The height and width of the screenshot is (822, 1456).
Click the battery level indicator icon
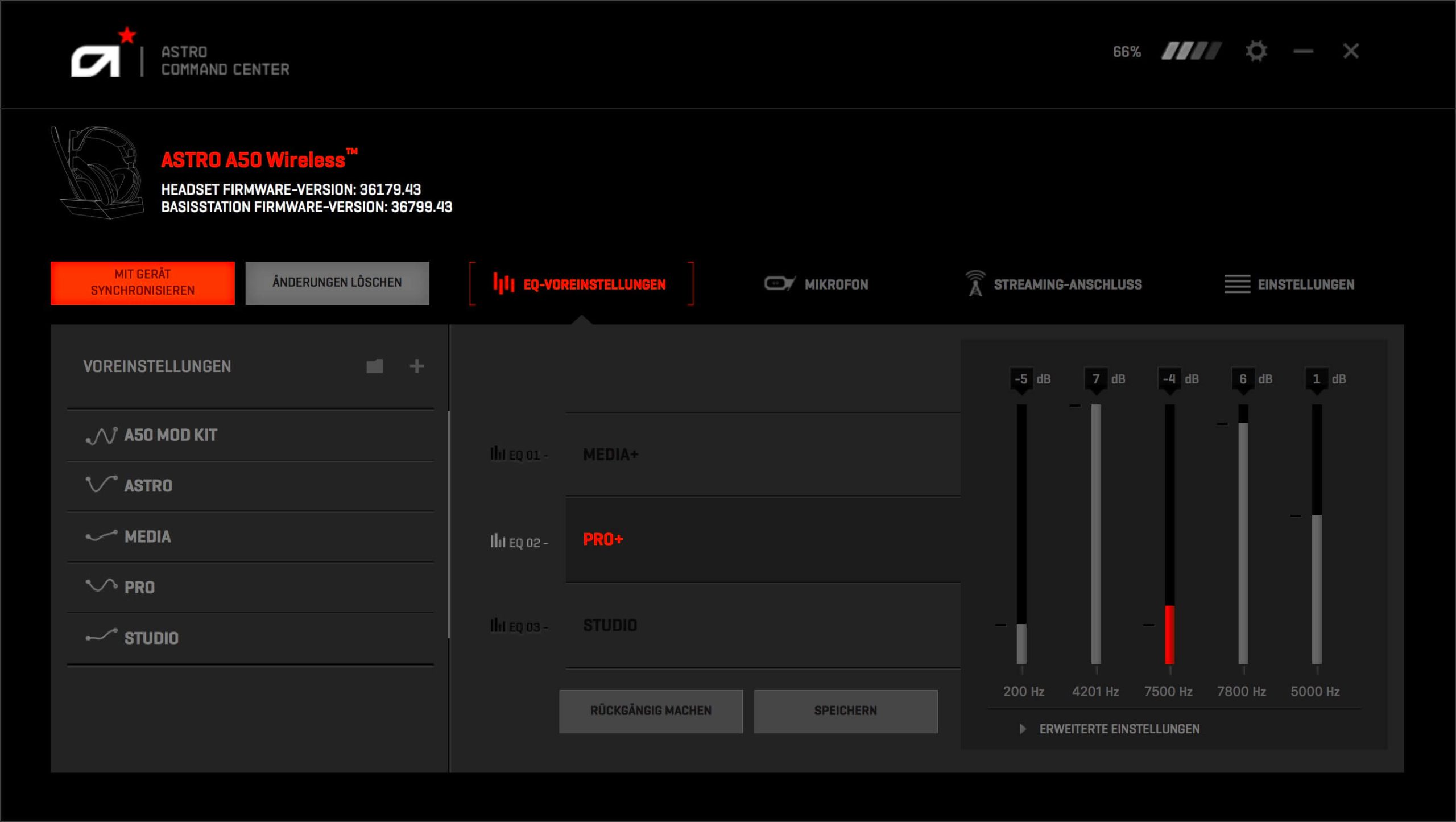(x=1191, y=51)
